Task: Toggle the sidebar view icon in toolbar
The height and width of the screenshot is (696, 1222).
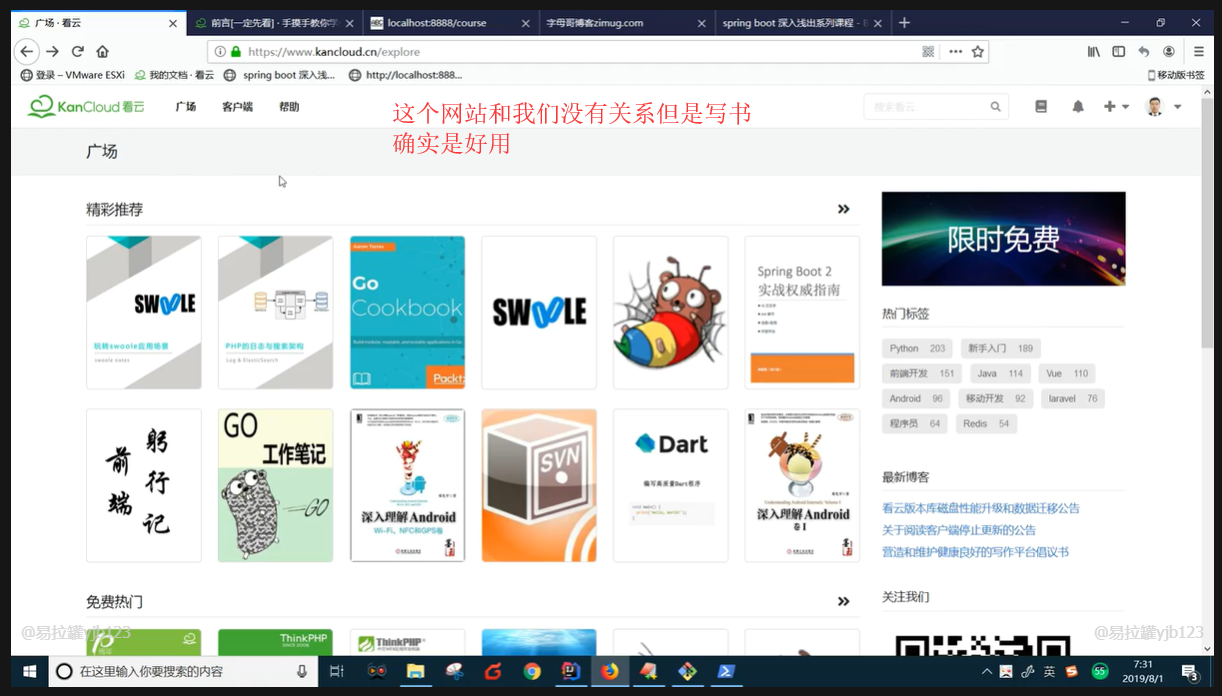Action: click(x=1119, y=52)
